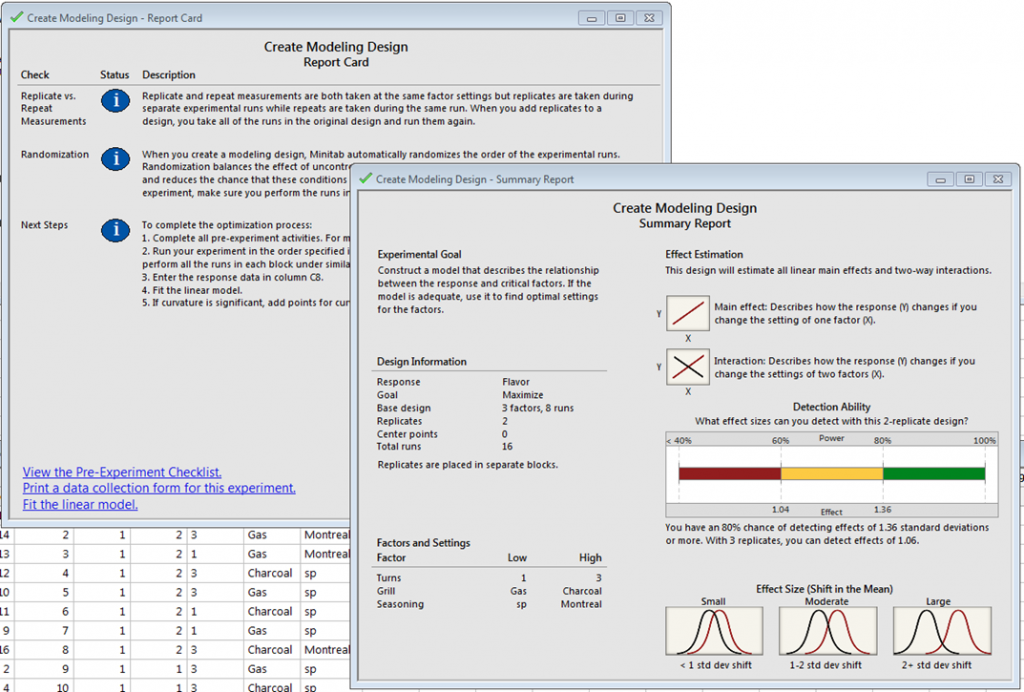Click the Description column header in Report Card
The image size is (1024, 692).
(x=168, y=74)
